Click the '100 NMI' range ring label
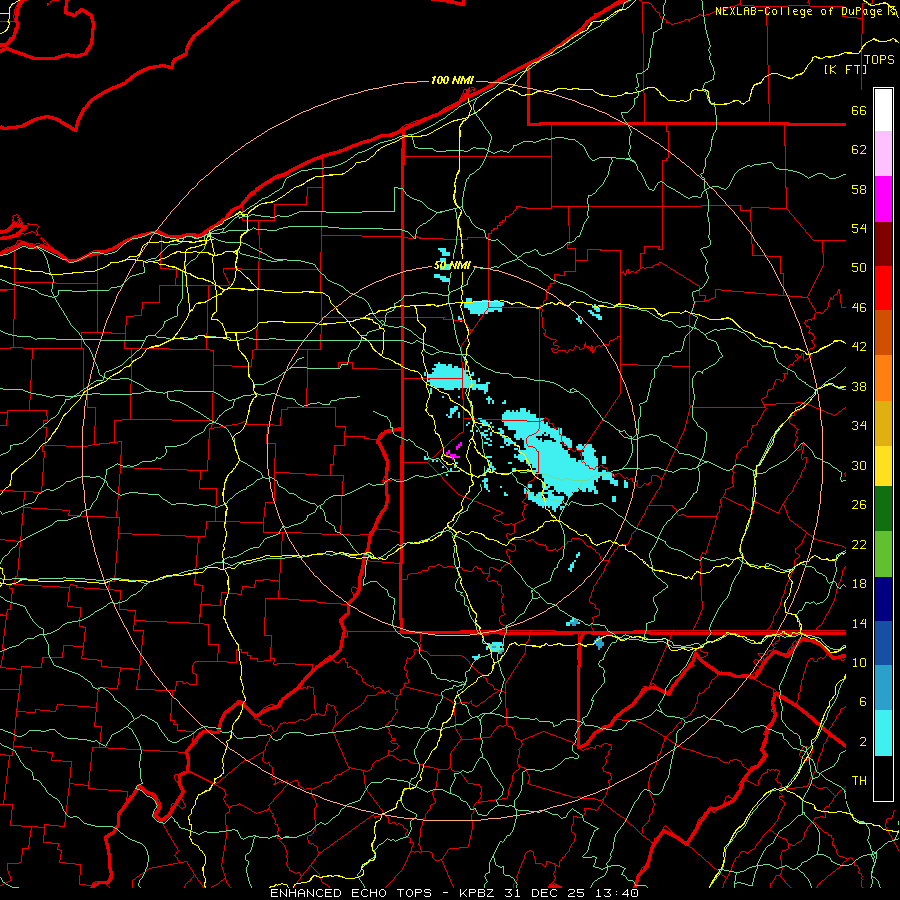 [x=452, y=80]
